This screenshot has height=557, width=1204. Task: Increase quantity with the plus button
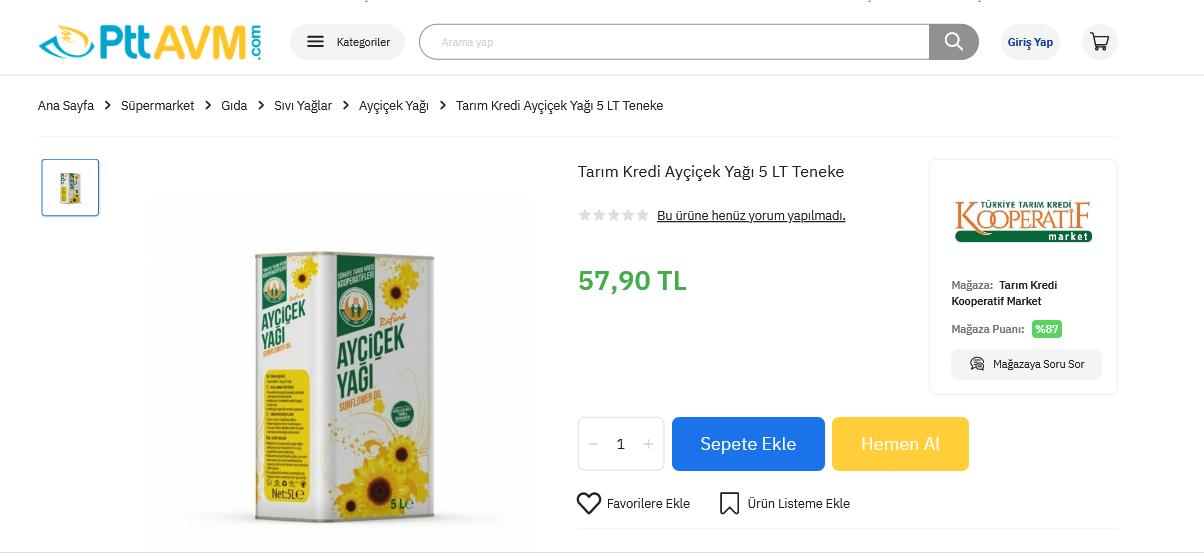click(x=648, y=444)
